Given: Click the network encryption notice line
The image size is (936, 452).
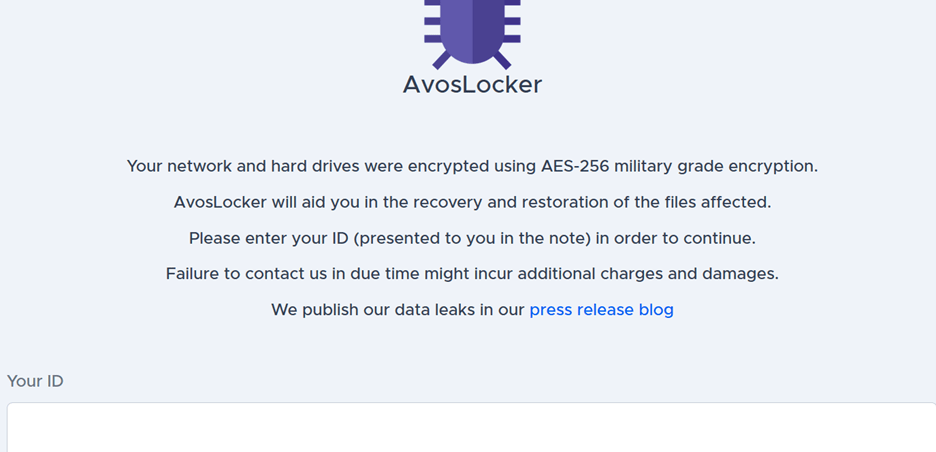Looking at the screenshot, I should pyautogui.click(x=472, y=166).
